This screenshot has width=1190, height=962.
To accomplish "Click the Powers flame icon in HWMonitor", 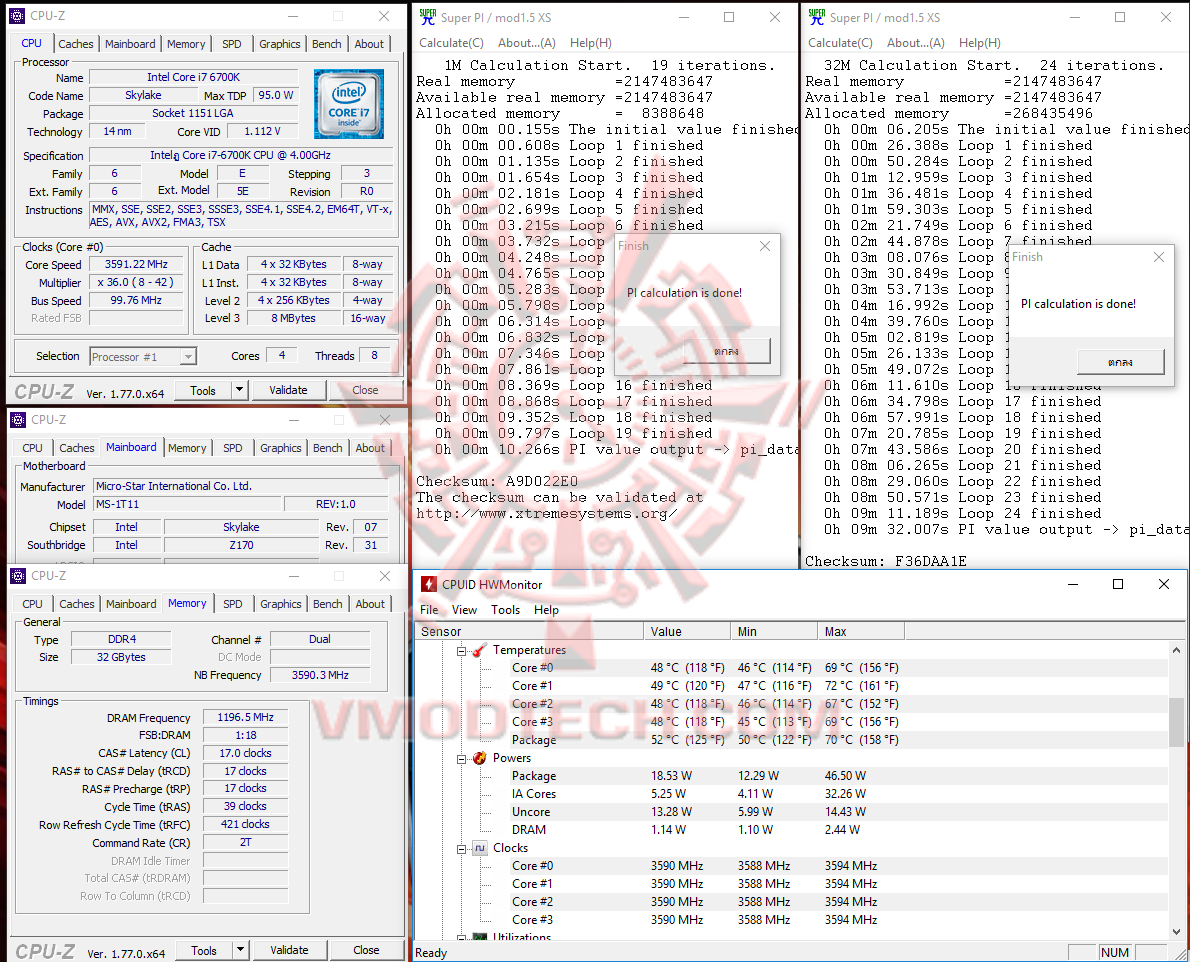I will pyautogui.click(x=479, y=758).
